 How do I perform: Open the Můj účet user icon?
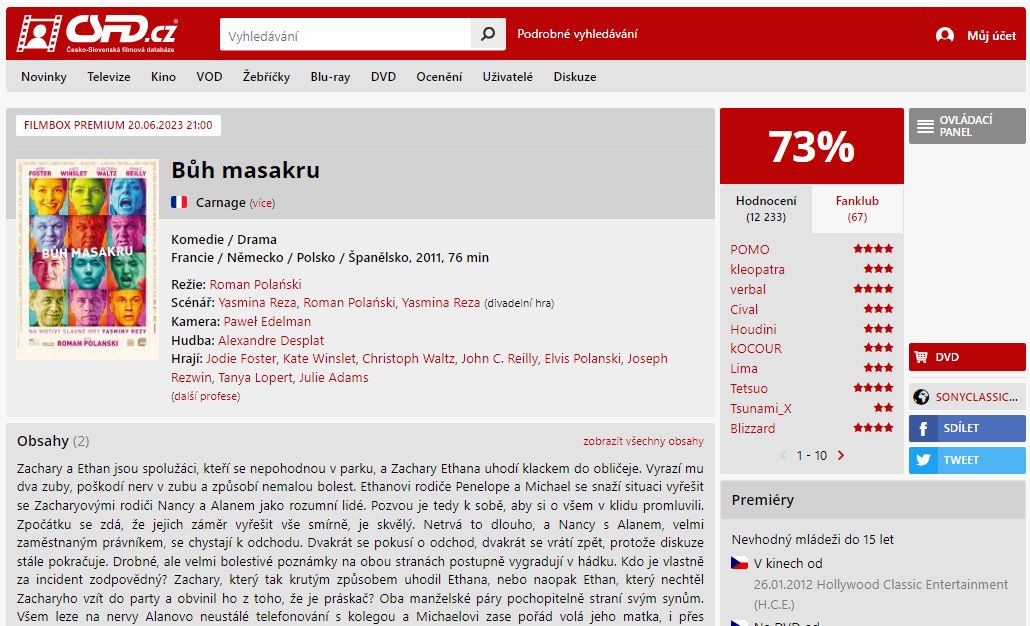click(945, 35)
